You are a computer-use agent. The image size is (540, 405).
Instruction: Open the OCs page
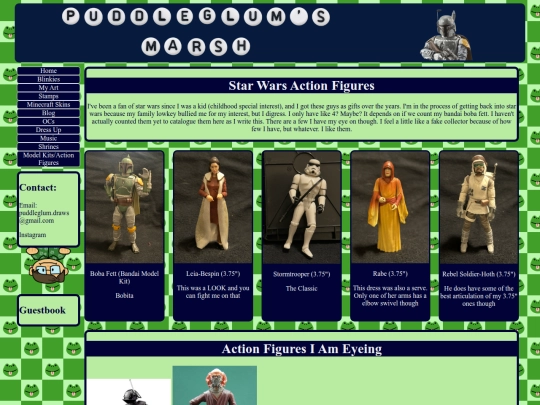(x=49, y=121)
